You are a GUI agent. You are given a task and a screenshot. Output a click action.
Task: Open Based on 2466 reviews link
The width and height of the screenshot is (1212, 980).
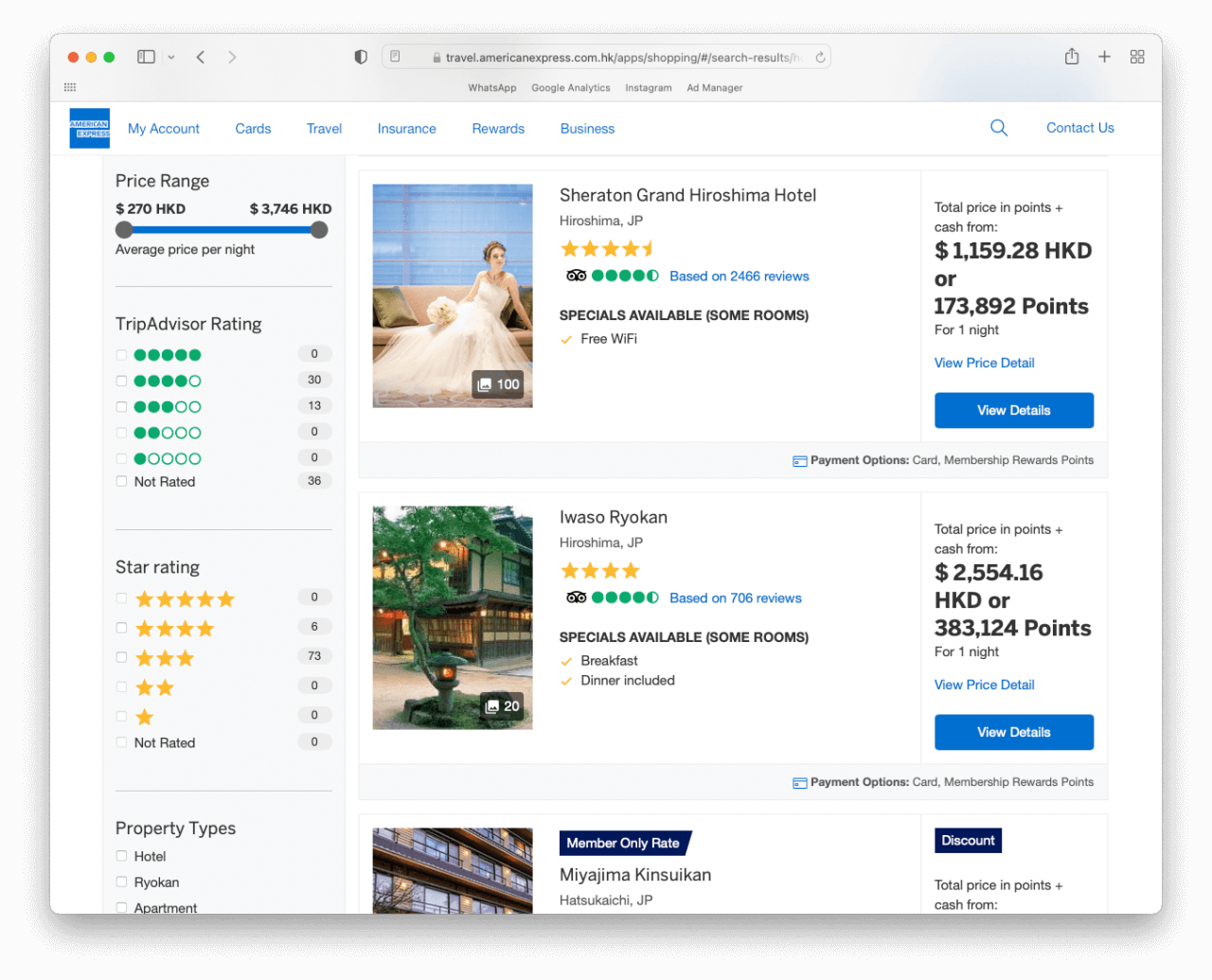pyautogui.click(x=740, y=276)
